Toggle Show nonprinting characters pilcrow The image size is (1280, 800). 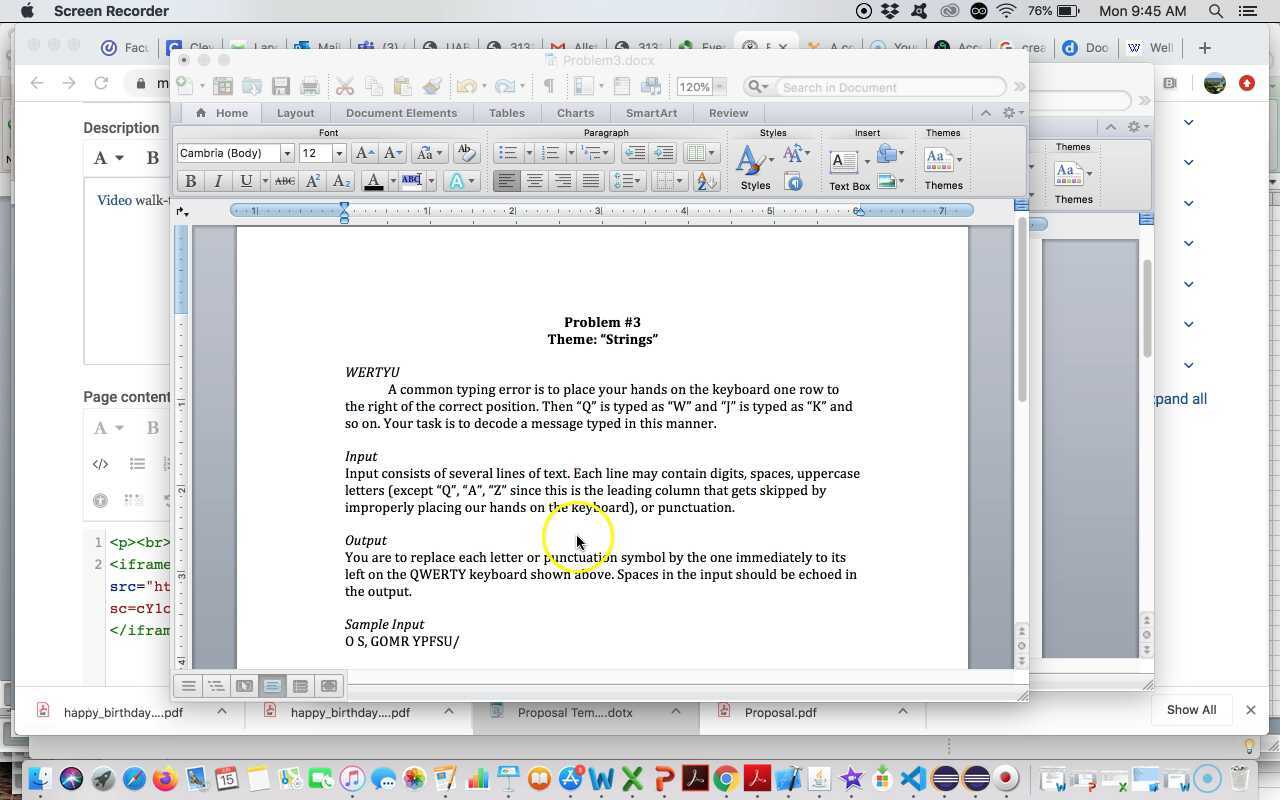click(x=549, y=87)
